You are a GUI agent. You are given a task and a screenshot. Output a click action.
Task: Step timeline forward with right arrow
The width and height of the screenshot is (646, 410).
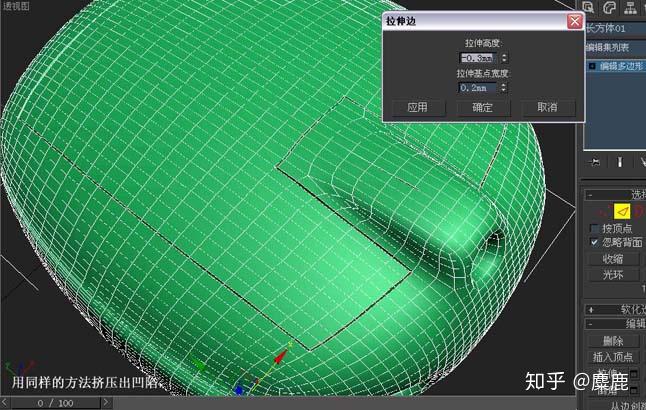[106, 403]
